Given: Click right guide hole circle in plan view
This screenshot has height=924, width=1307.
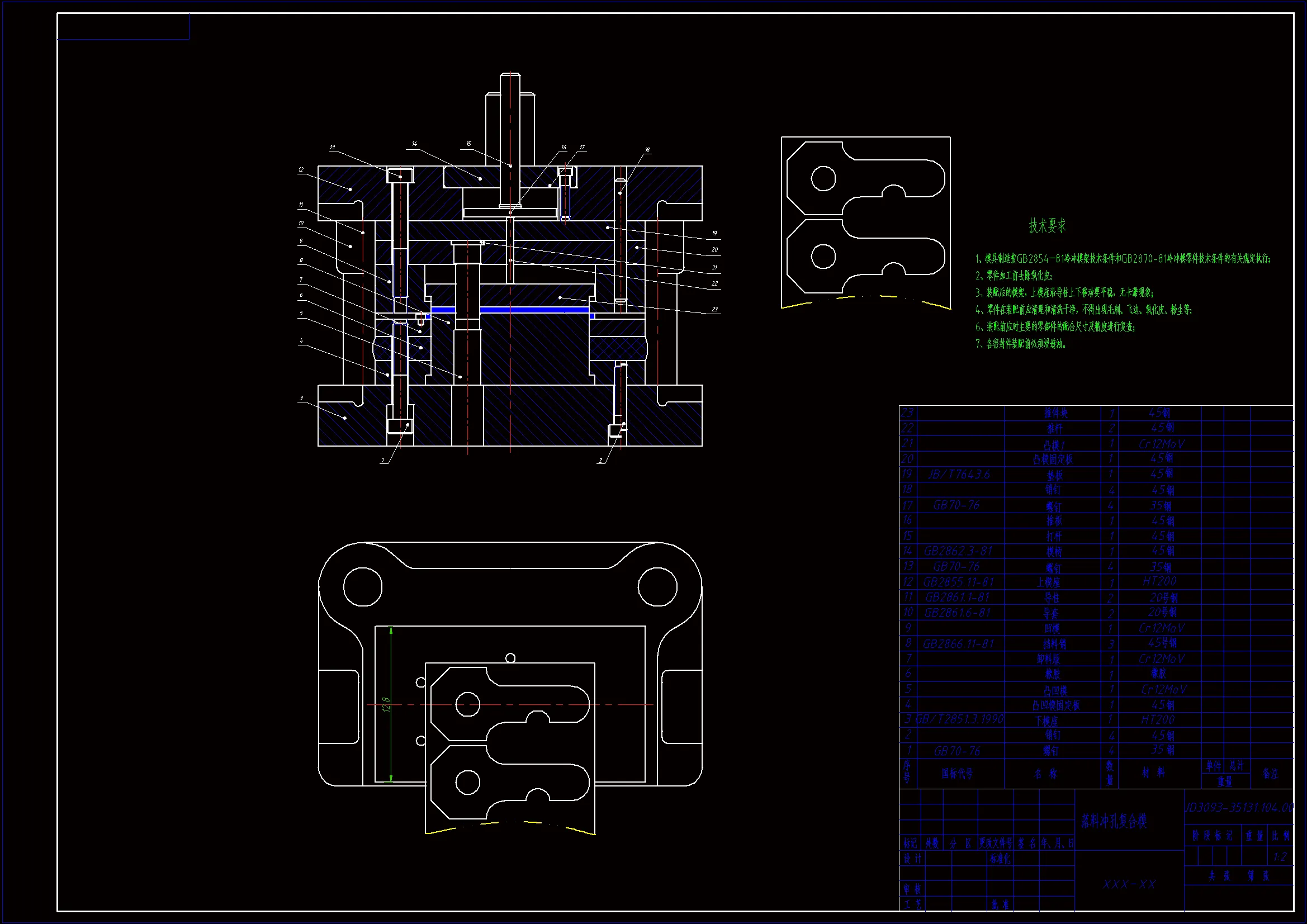Looking at the screenshot, I should point(657,586).
